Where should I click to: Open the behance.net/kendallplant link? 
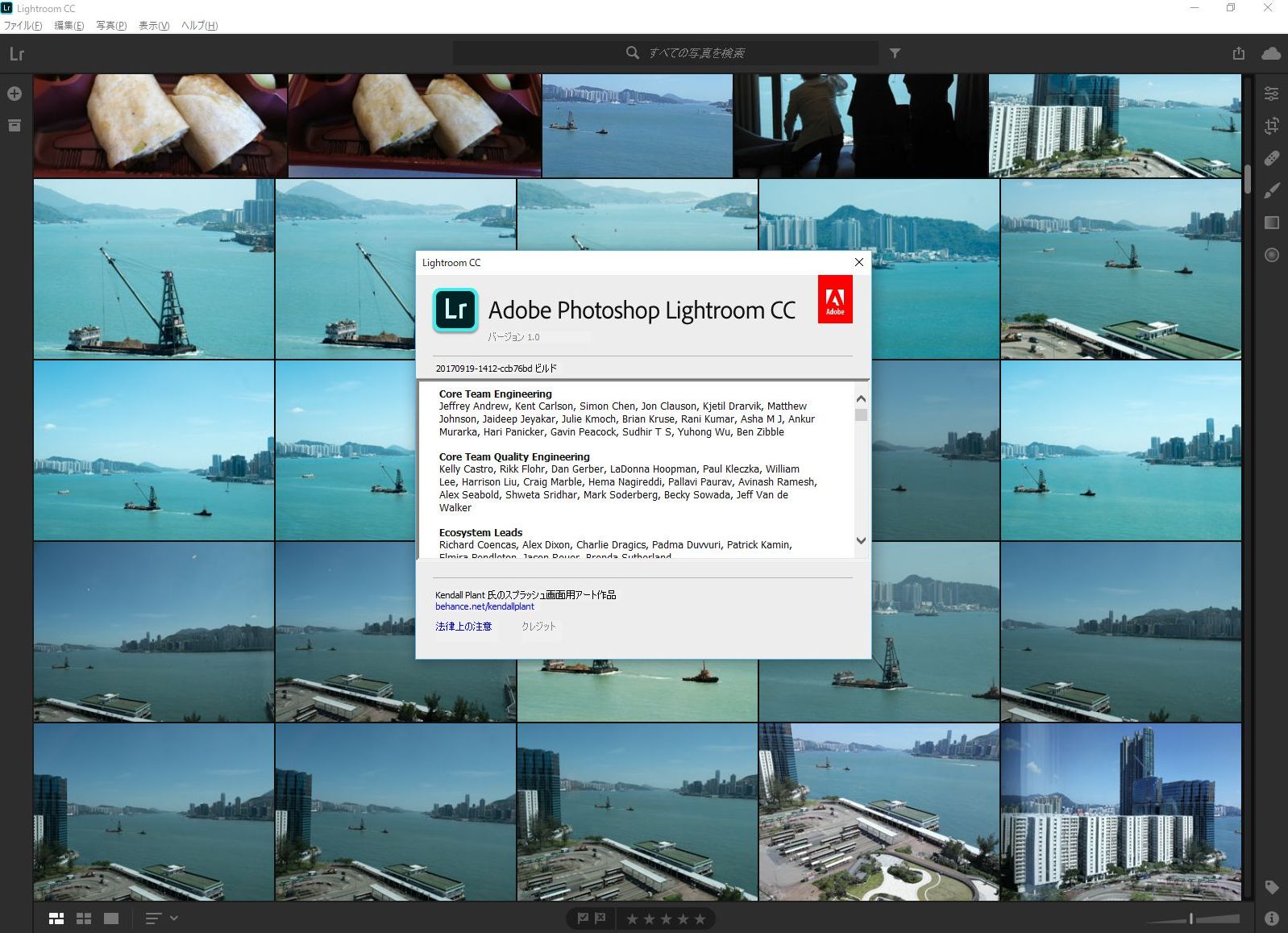point(484,606)
